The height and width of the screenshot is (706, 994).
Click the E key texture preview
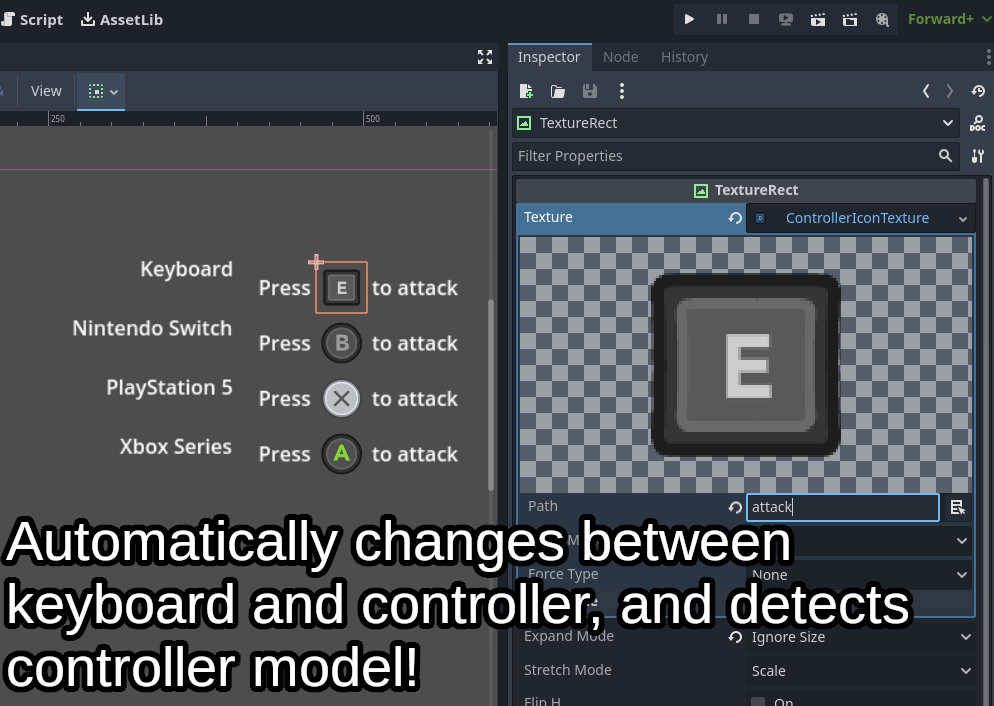[x=746, y=364]
